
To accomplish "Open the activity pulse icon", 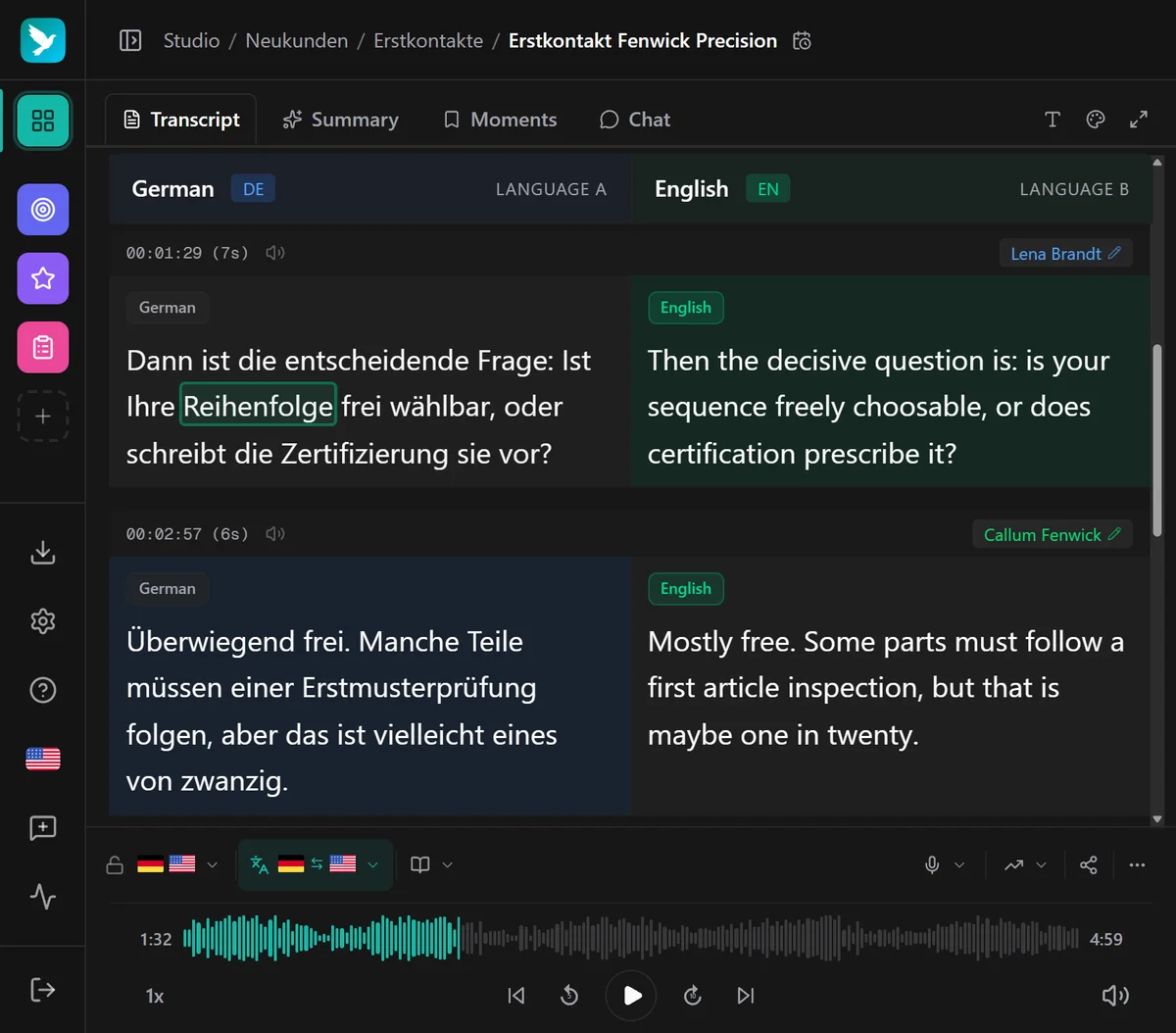I will (43, 897).
